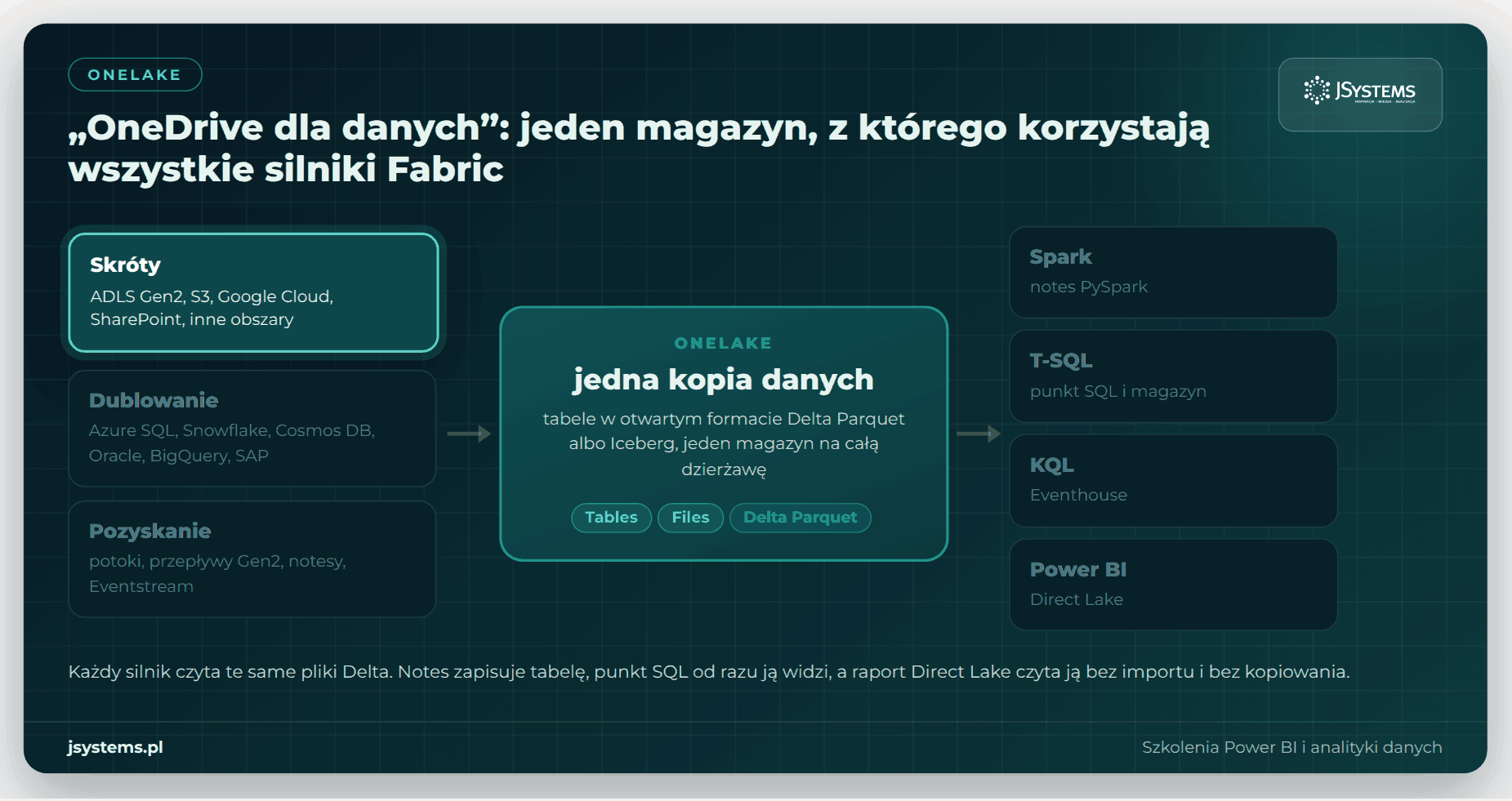
Task: Click the 'jedna kopia danych' heading
Action: [x=724, y=380]
